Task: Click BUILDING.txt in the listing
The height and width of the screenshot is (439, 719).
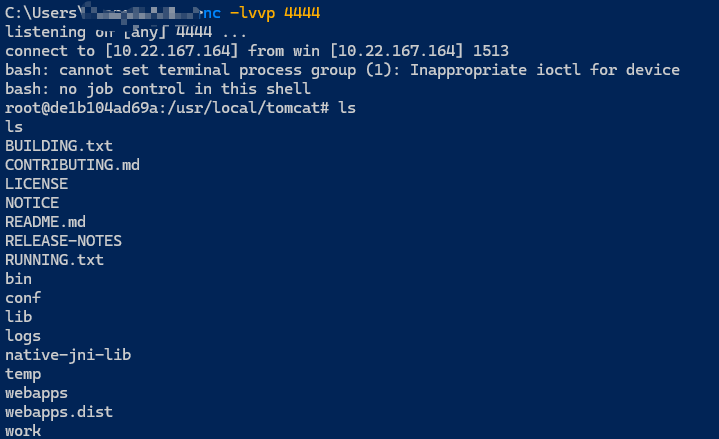Action: click(58, 146)
